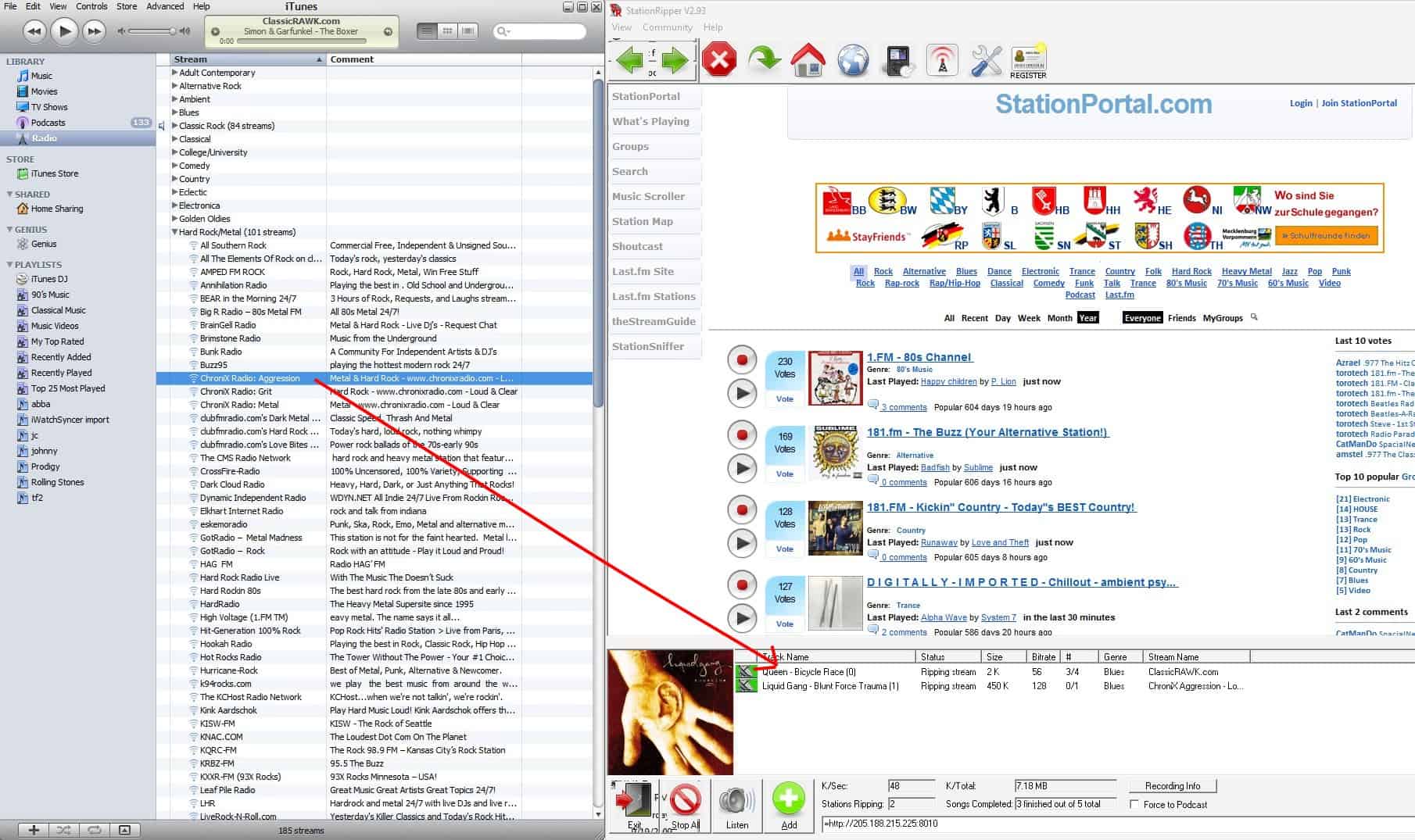
Task: Click the iTunes play button
Action: pos(64,31)
